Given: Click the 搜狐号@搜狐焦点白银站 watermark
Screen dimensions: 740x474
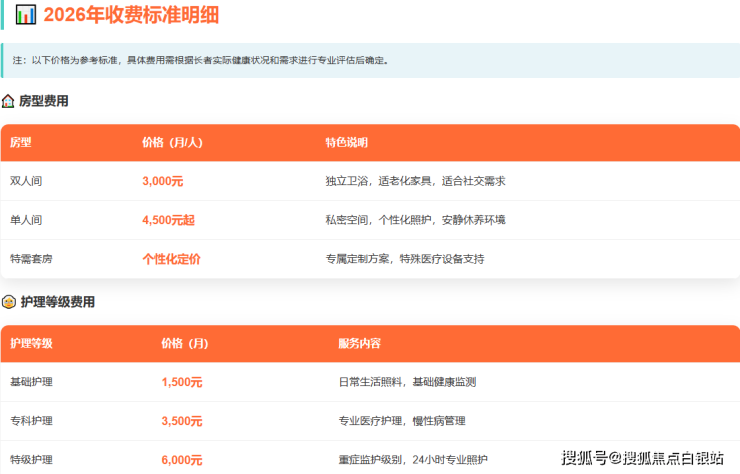Looking at the screenshot, I should (642, 458).
